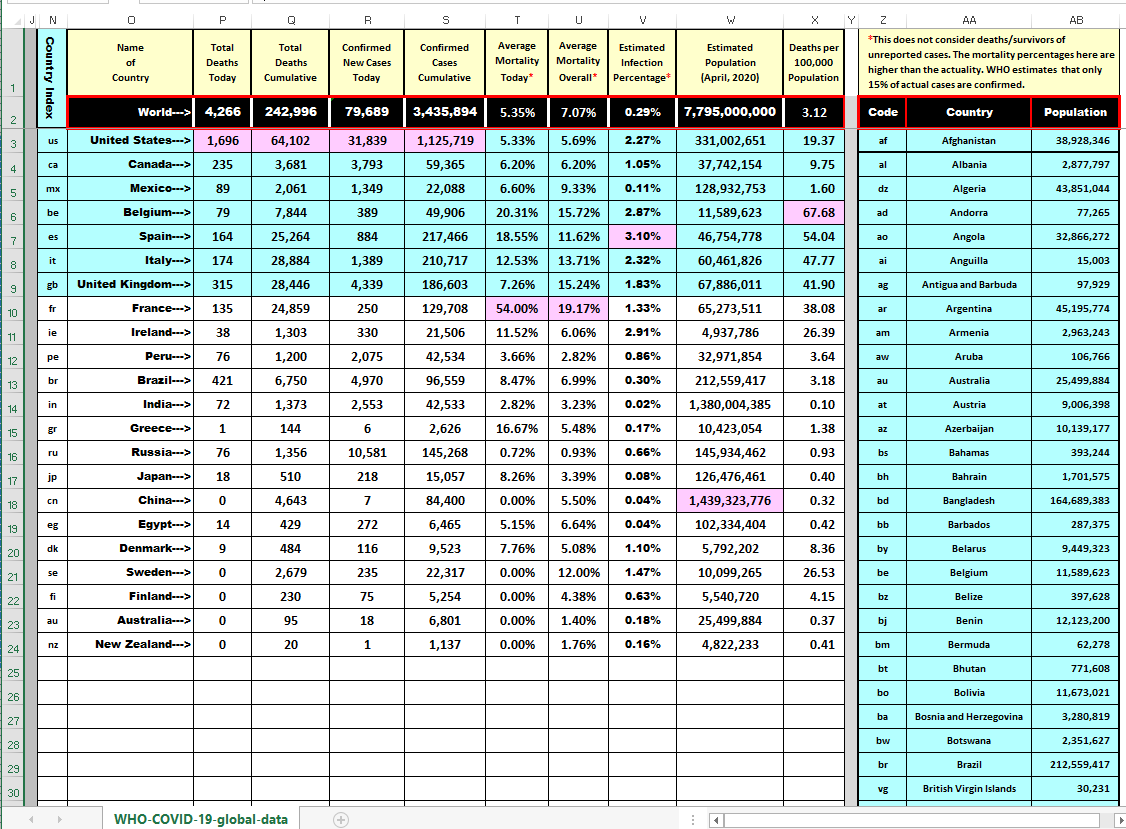This screenshot has width=1126, height=829.
Task: Click France mortality today 54.00%
Action: (x=517, y=308)
